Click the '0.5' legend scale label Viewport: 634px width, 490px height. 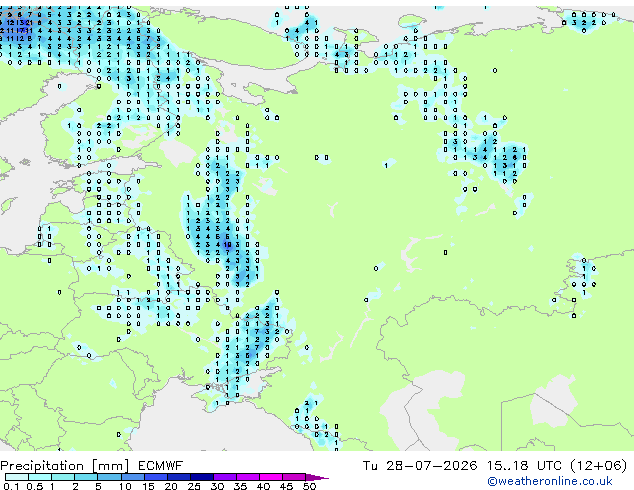35,486
